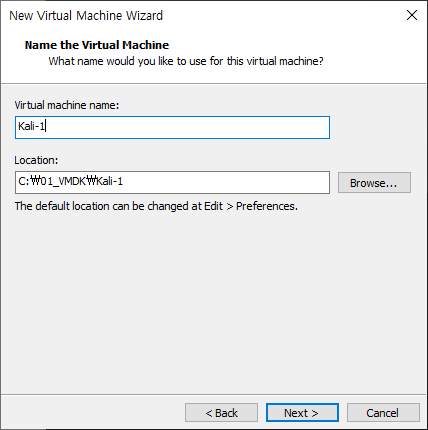The width and height of the screenshot is (428, 430).
Task: Click the 'Virtual machine name:' label
Action: 67,105
